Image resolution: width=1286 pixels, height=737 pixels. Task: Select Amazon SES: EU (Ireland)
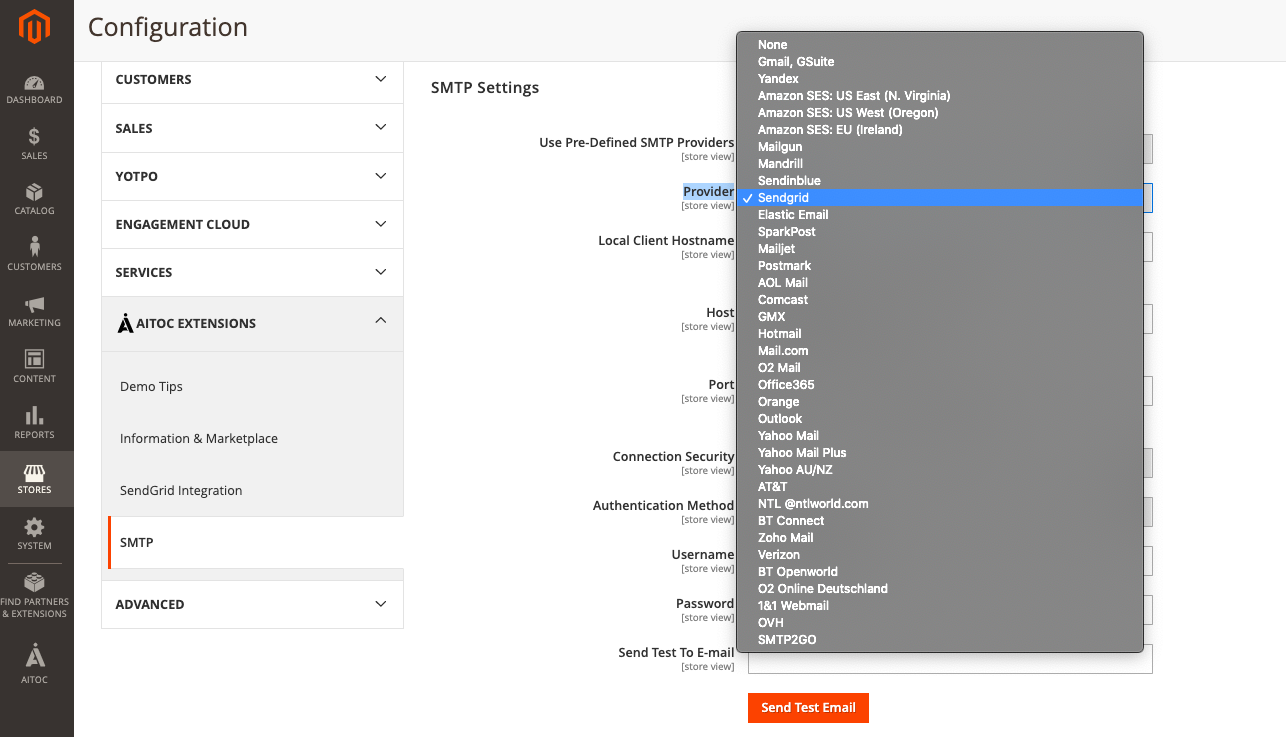coord(940,130)
